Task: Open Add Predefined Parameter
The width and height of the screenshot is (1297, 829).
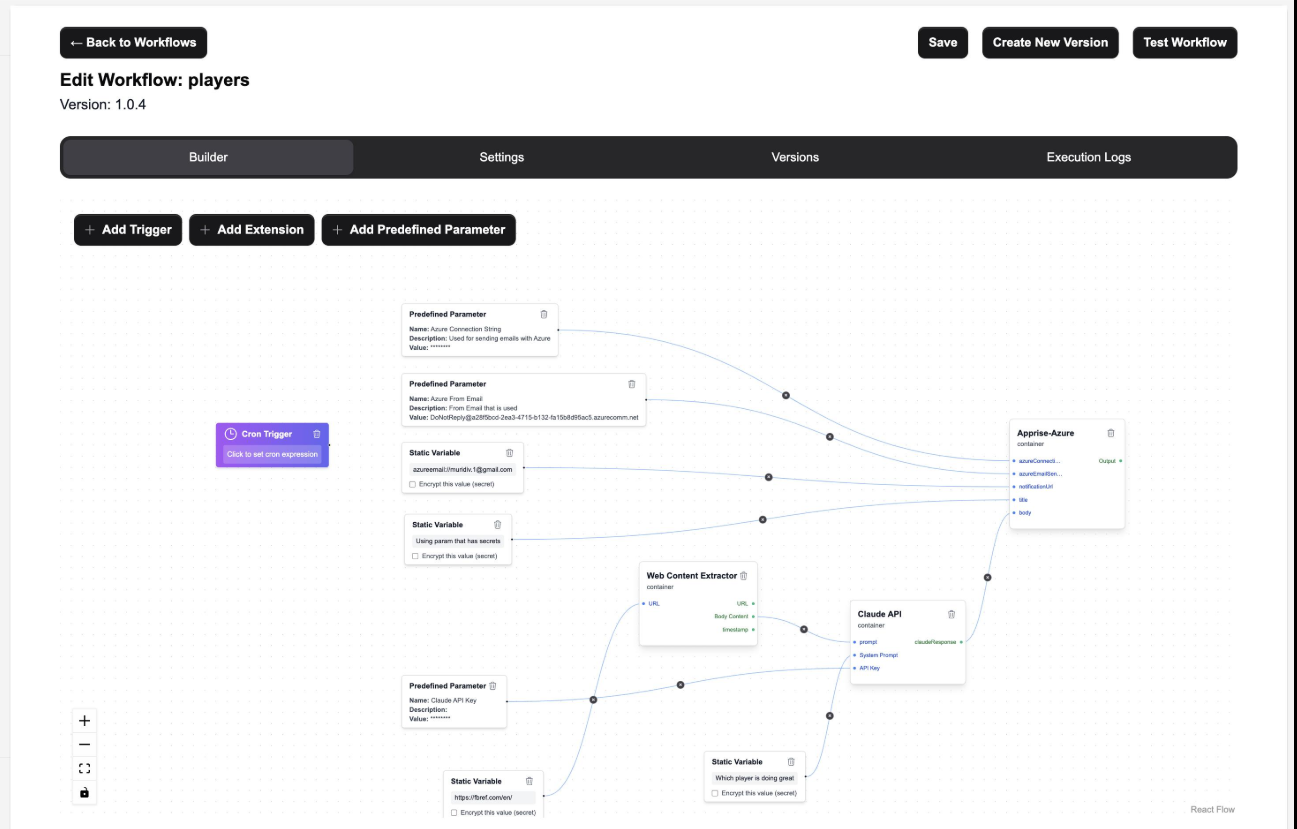Action: tap(418, 229)
